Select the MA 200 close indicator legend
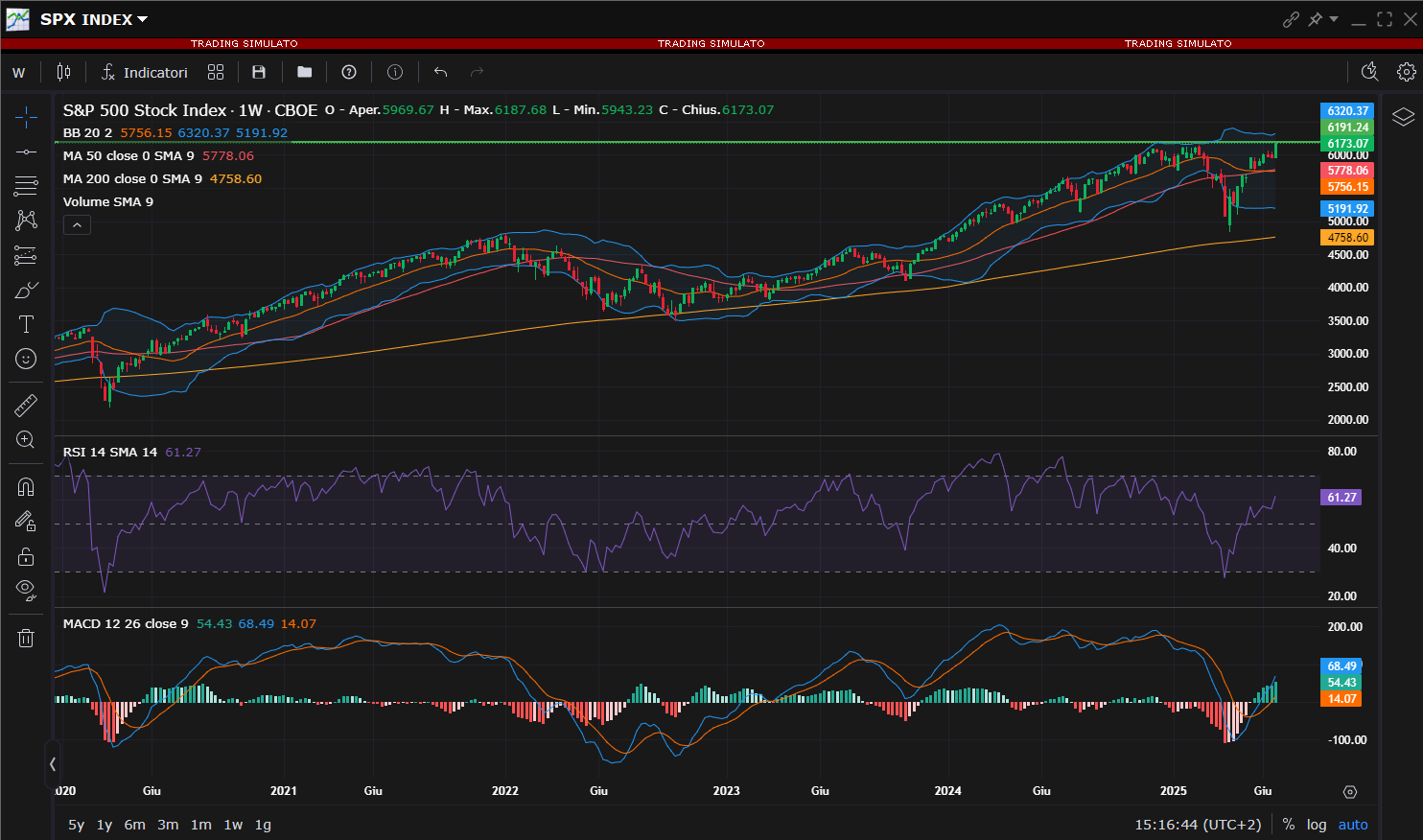The image size is (1423, 840). click(132, 178)
